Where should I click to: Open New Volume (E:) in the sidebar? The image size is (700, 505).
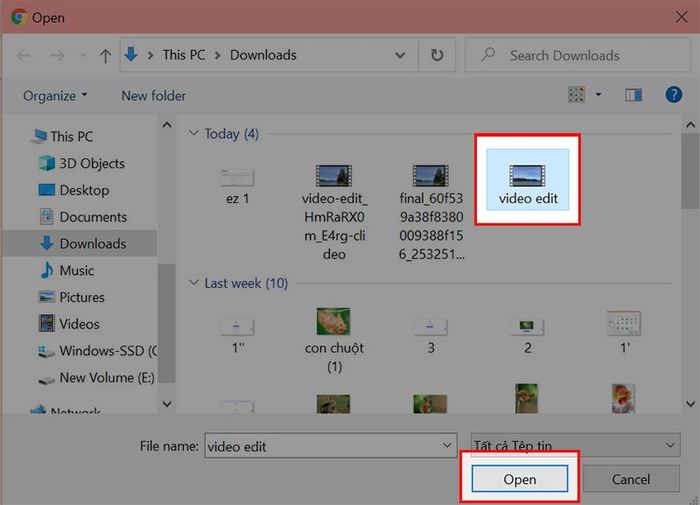tap(96, 378)
